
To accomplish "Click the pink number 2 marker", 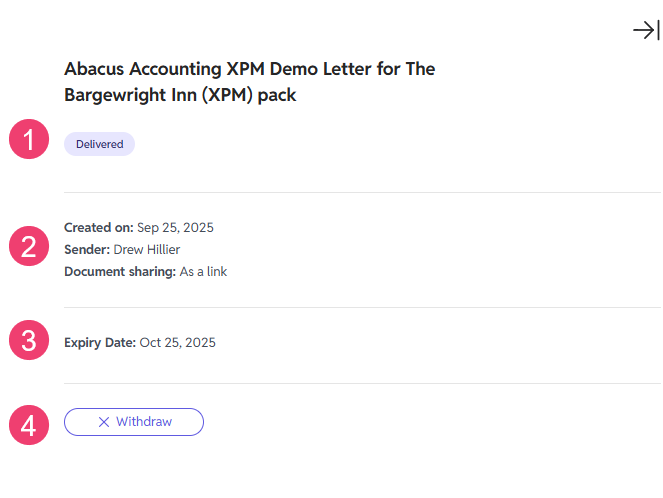I will [x=29, y=246].
